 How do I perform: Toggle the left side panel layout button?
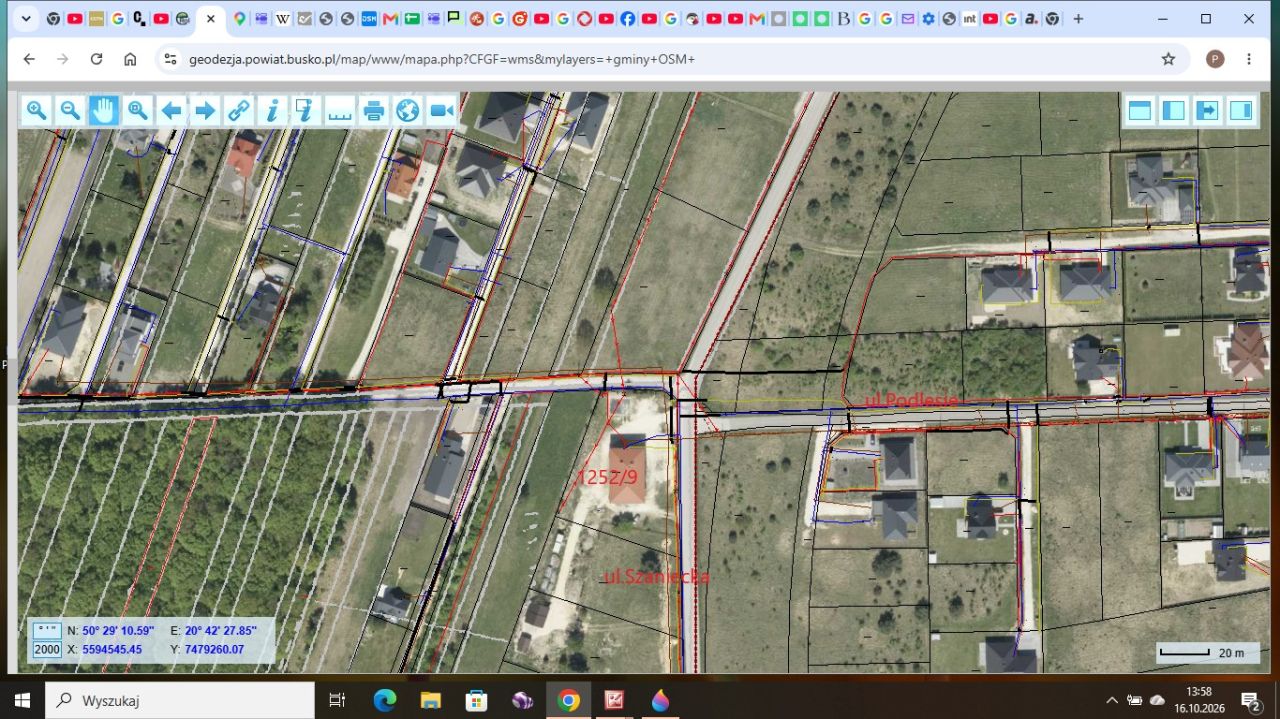(1174, 110)
